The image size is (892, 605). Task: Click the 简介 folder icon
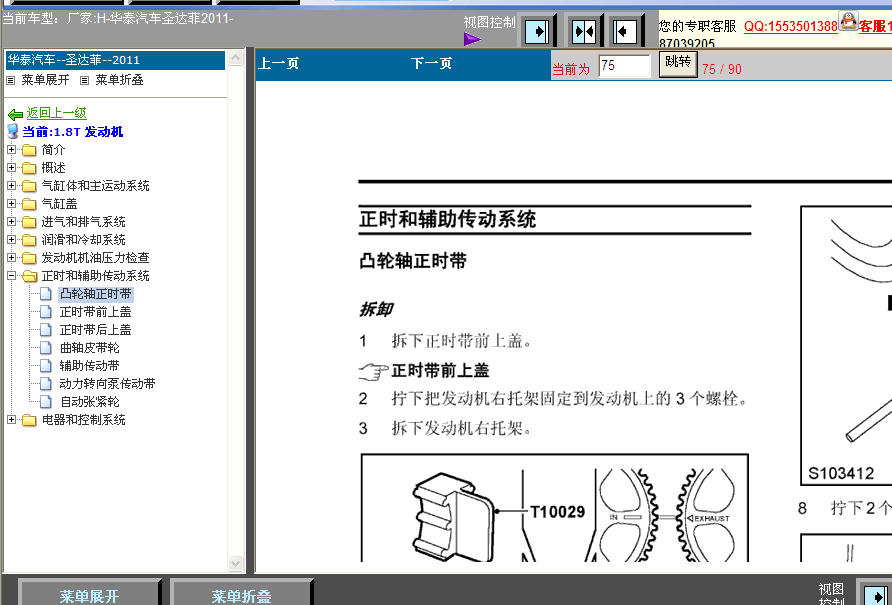tap(29, 150)
